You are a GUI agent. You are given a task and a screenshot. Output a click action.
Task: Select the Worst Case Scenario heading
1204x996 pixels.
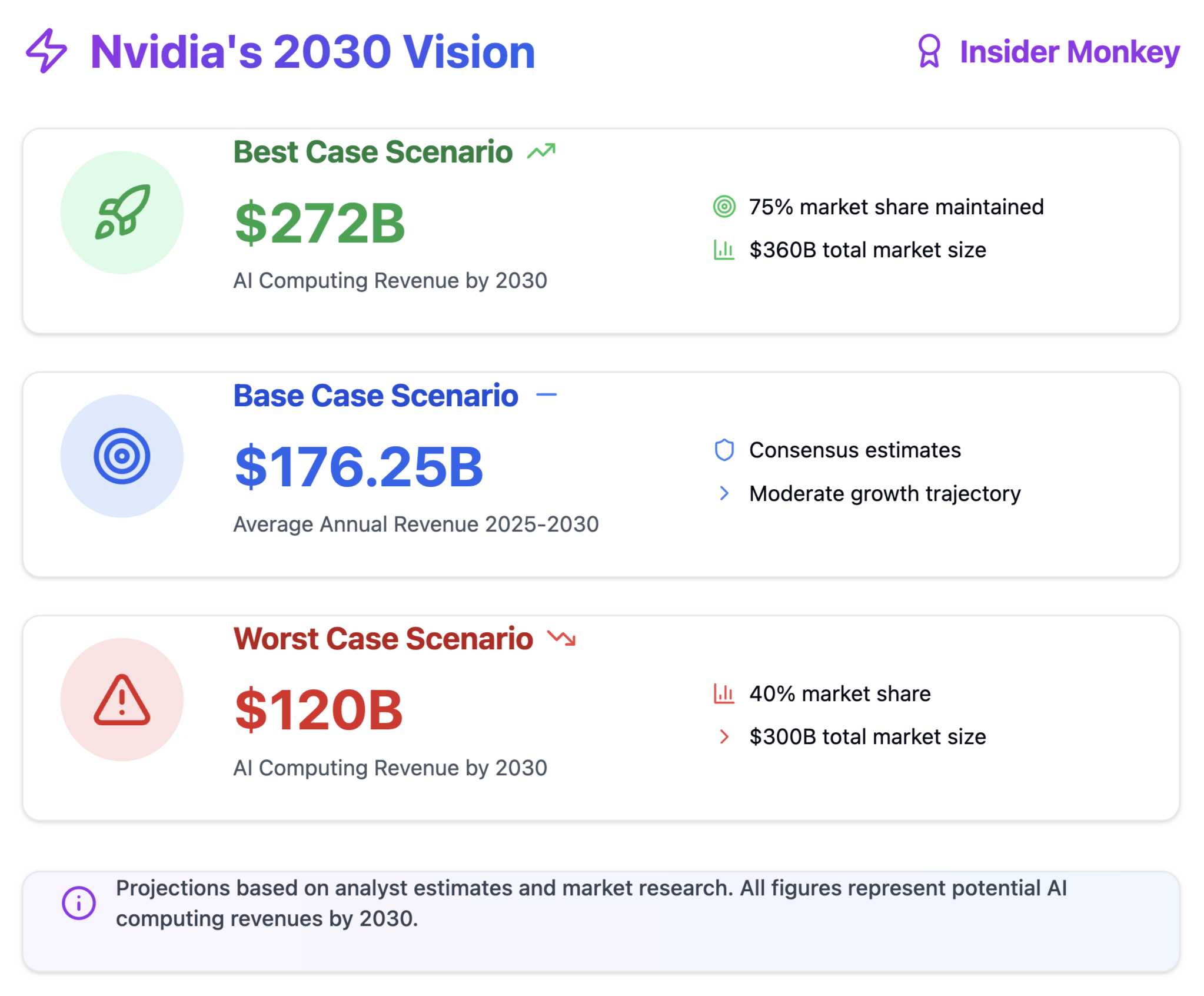click(x=383, y=639)
